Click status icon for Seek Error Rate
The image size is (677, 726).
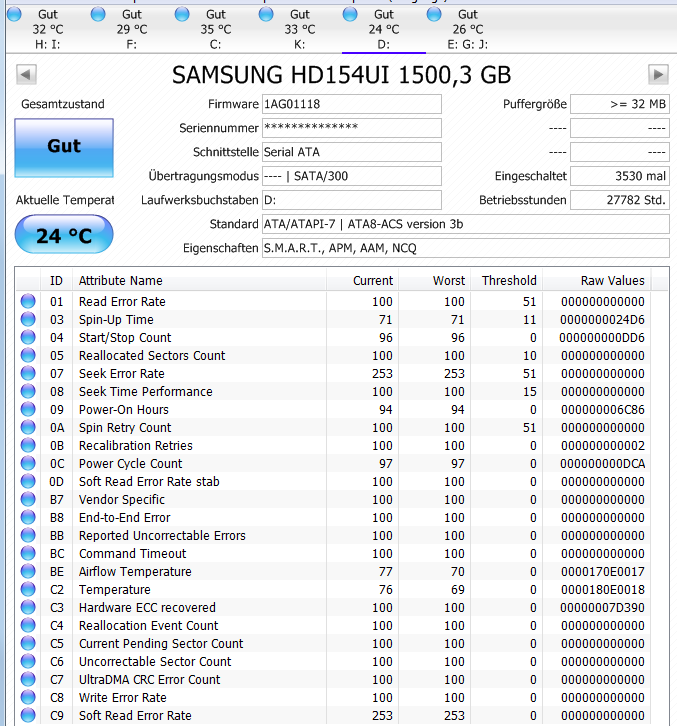tap(28, 373)
